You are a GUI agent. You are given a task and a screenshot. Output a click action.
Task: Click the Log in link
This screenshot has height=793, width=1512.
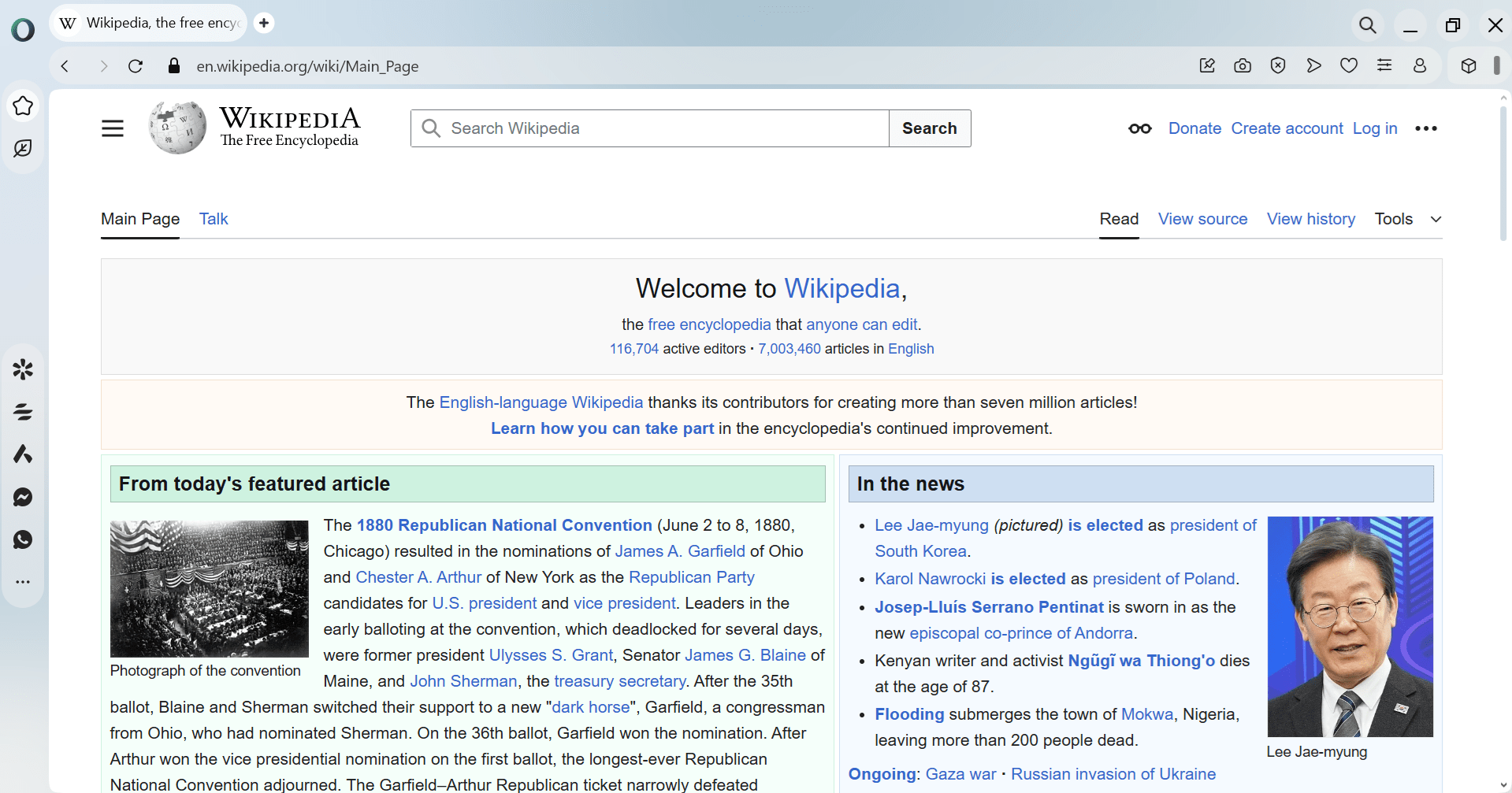coord(1375,128)
